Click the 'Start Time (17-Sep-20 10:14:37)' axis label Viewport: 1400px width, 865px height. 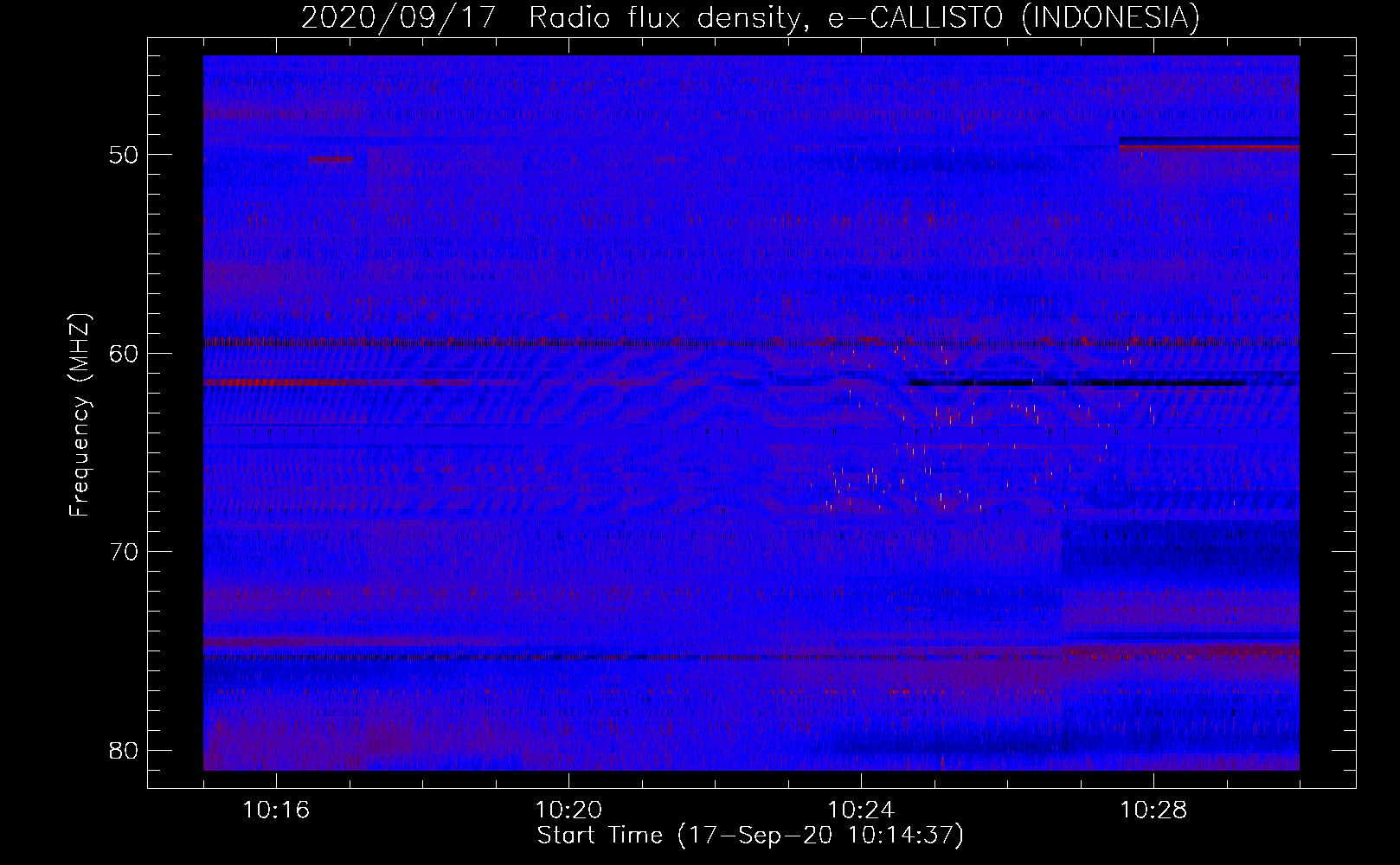pyautogui.click(x=750, y=836)
